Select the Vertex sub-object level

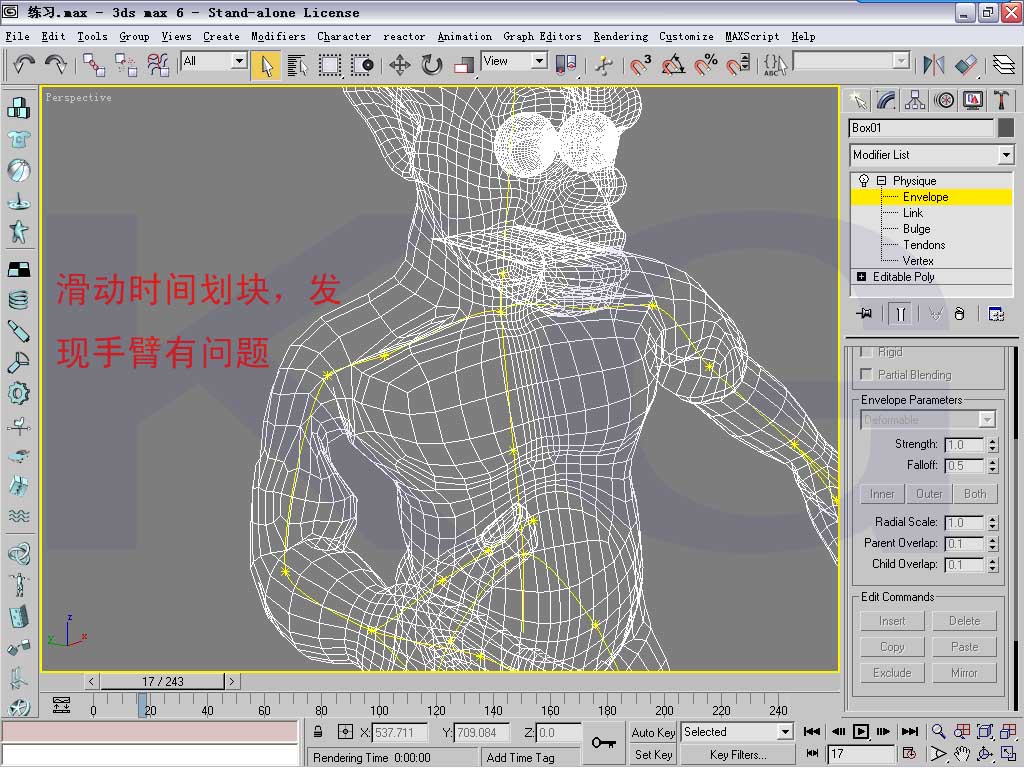click(x=918, y=261)
